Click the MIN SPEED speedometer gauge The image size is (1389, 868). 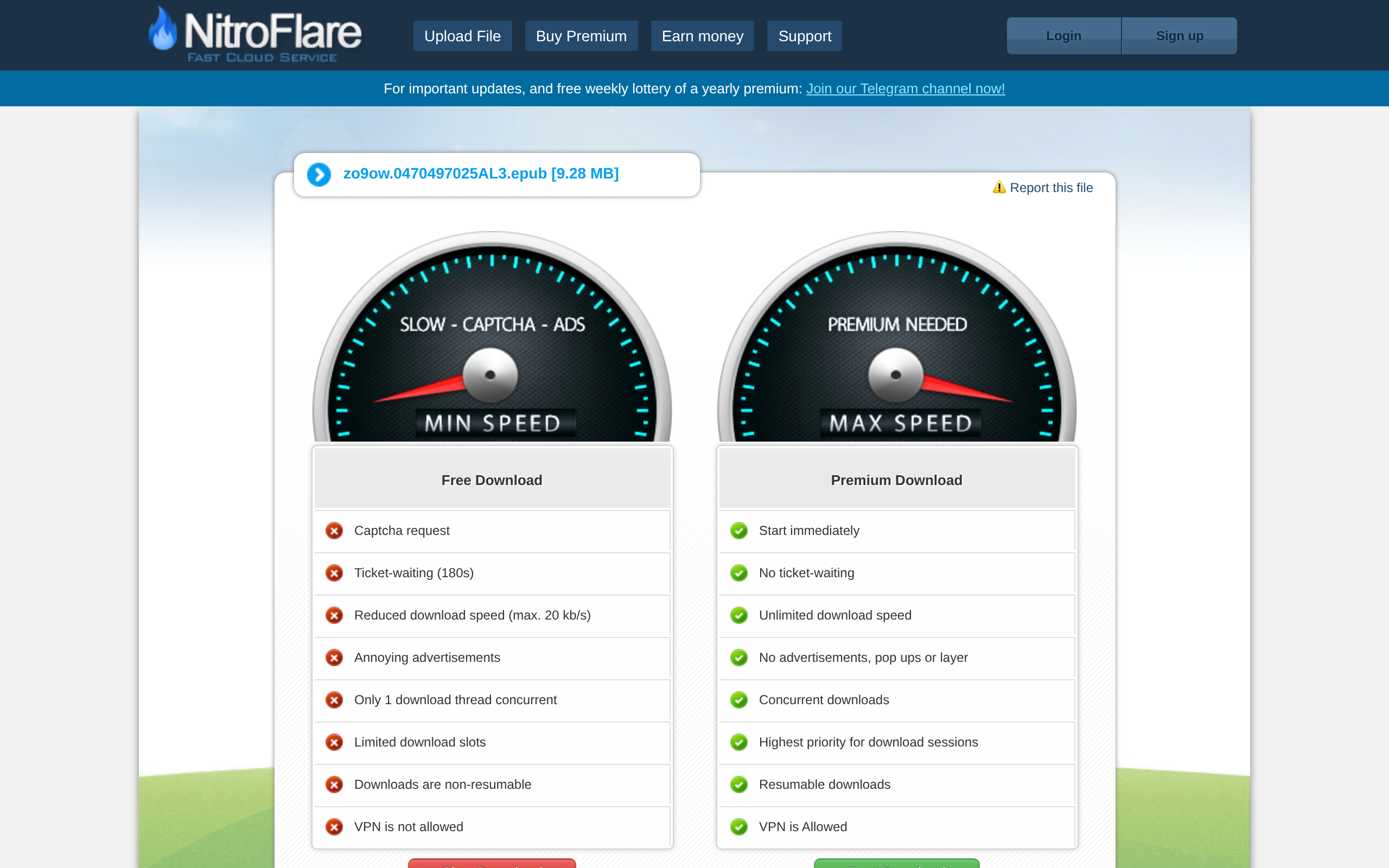pos(492,337)
